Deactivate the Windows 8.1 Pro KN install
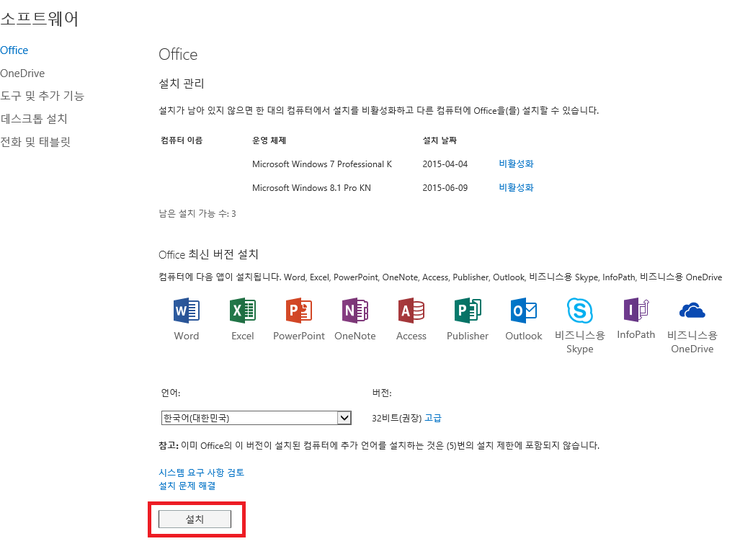The image size is (740, 549). coord(516,187)
